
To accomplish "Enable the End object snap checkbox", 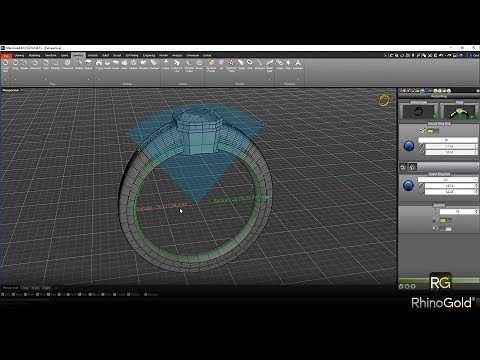I will point(3,294).
